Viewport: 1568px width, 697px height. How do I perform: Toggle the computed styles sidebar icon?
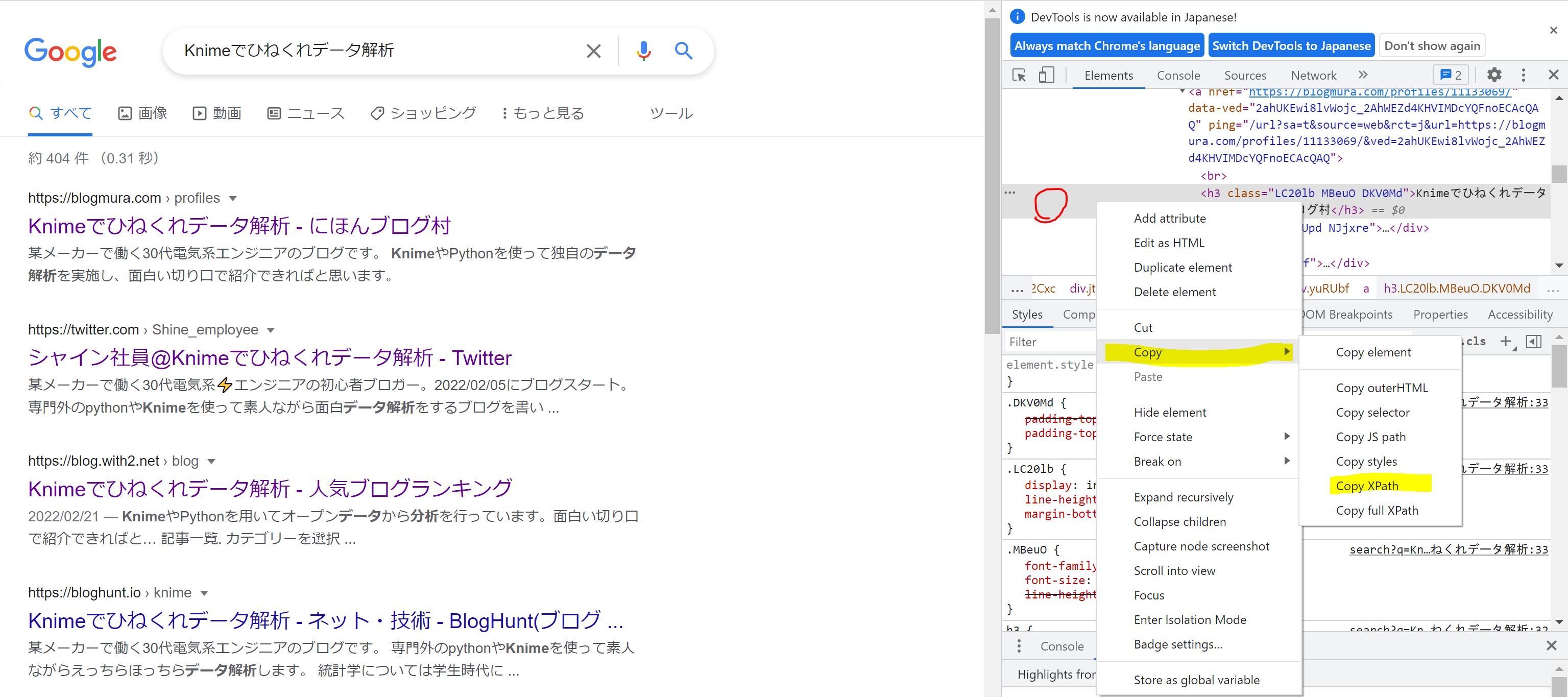(1534, 342)
